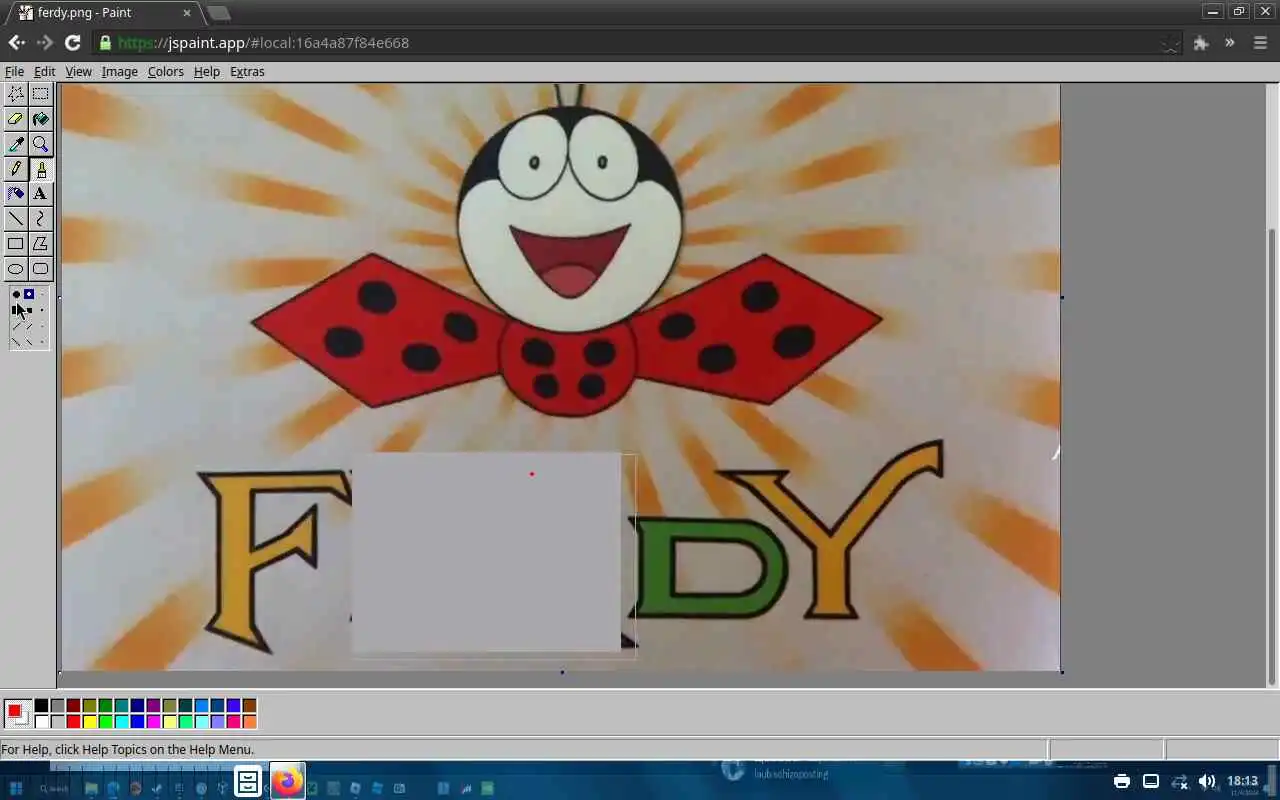Pick the magenta palette color
Screen dimensions: 1280x800
[x=153, y=721]
